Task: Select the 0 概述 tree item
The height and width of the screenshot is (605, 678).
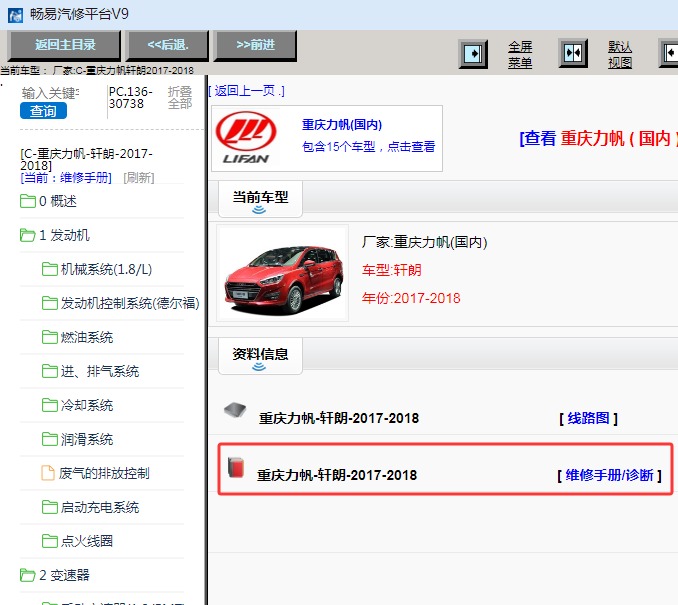Action: click(58, 201)
